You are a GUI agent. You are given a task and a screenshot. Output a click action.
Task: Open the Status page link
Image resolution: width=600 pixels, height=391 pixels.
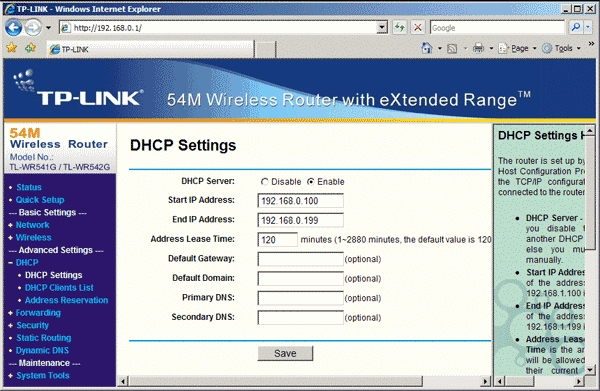29,187
